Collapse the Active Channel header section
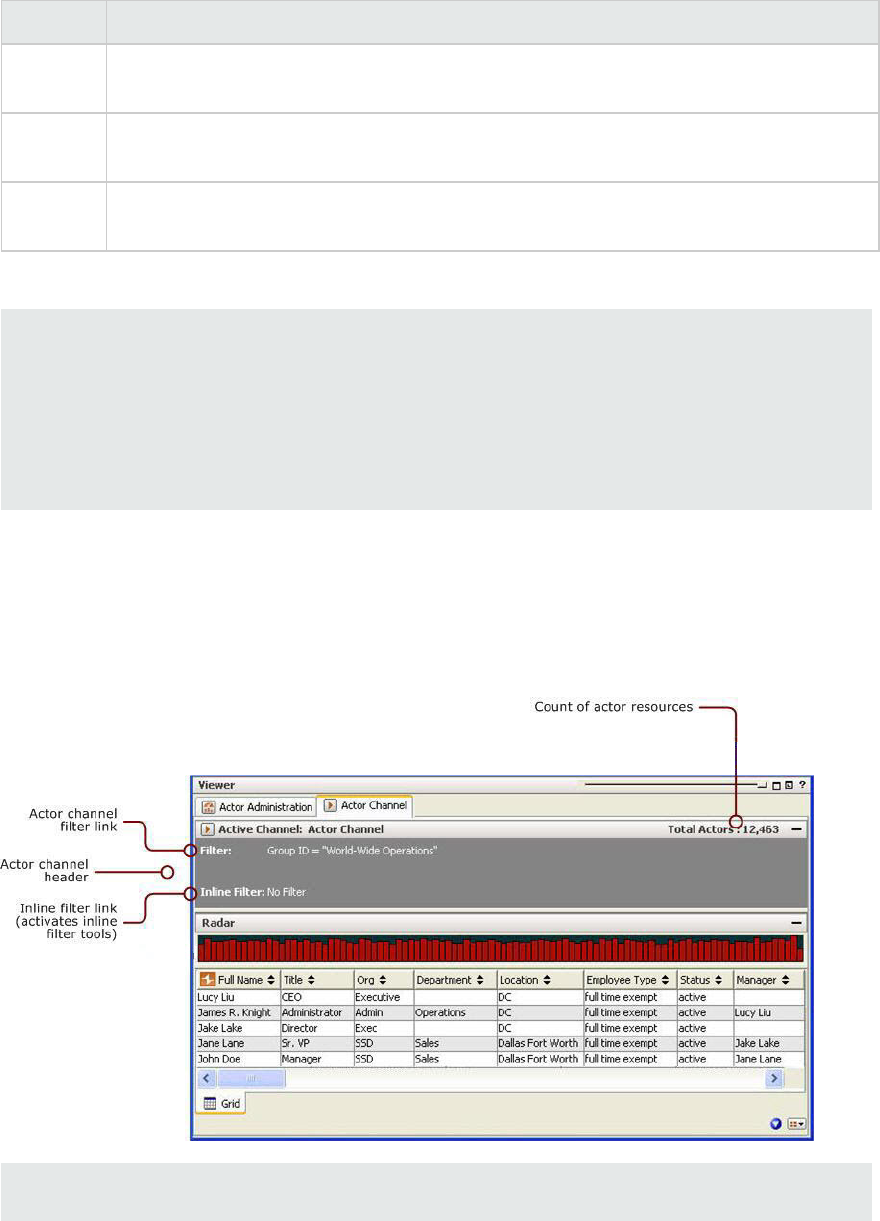This screenshot has width=880, height=1221. (796, 829)
